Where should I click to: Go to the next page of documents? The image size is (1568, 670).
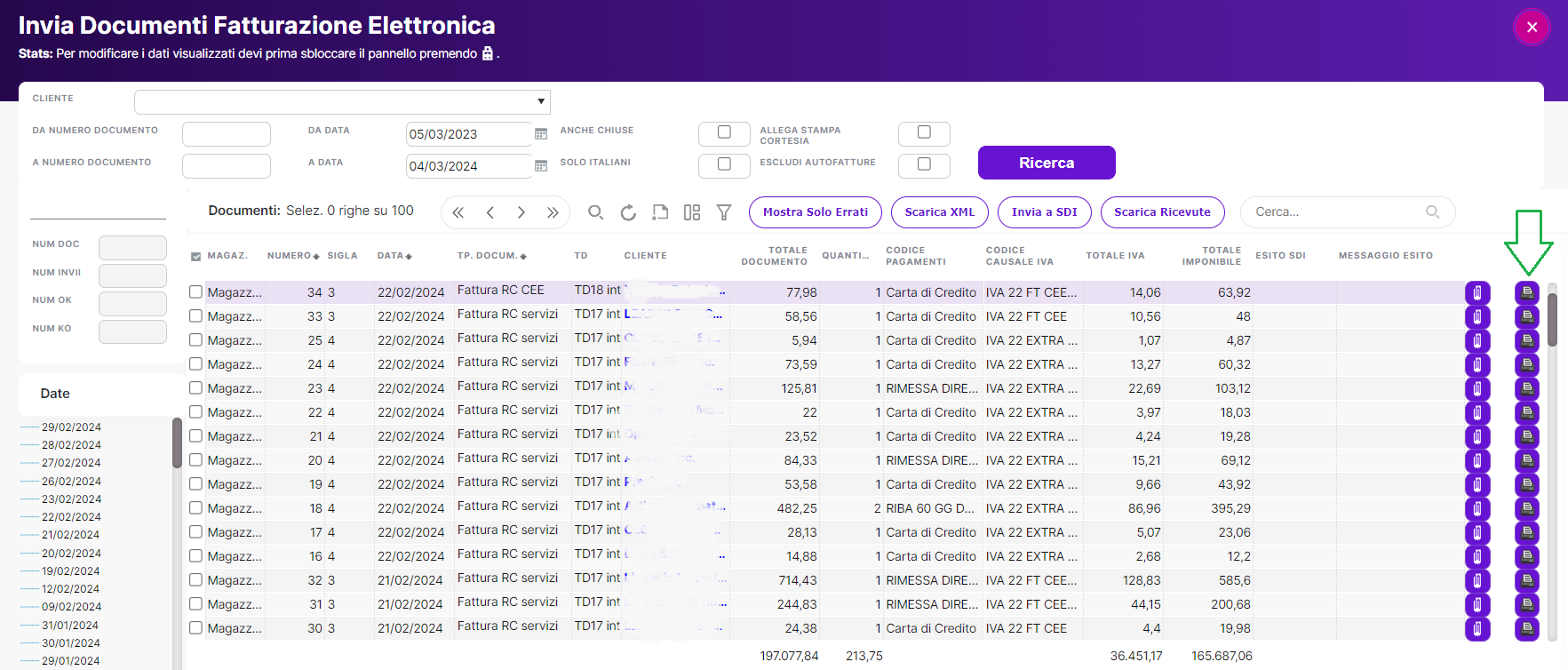(x=521, y=212)
